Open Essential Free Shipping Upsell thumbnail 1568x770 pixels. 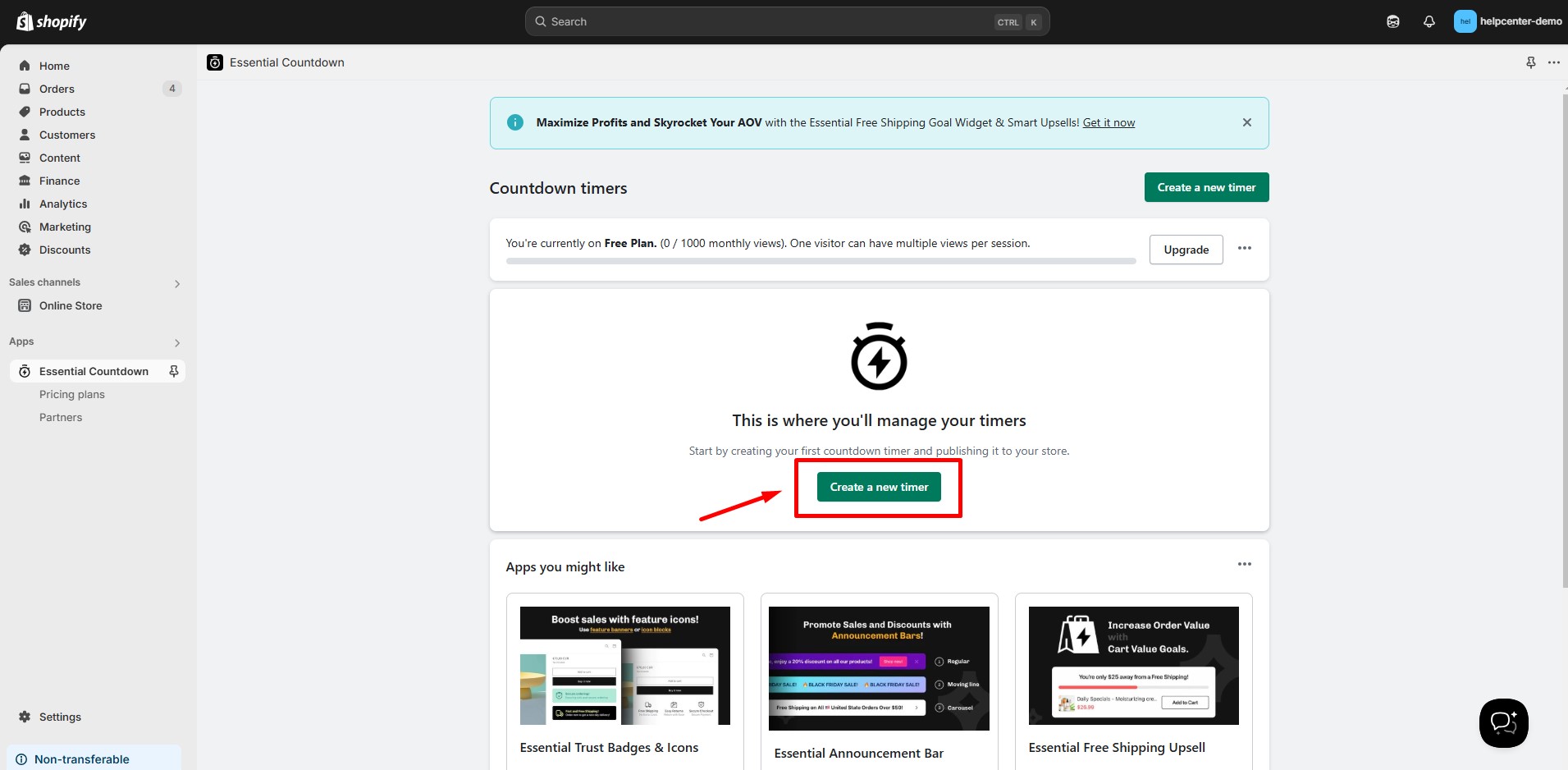1133,666
